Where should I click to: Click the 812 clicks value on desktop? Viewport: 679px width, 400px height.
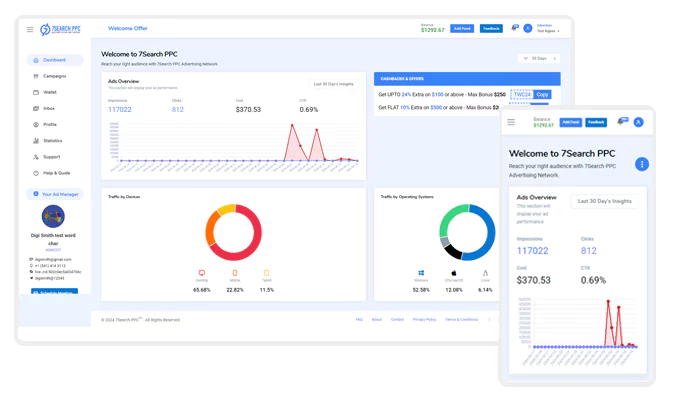tap(178, 110)
